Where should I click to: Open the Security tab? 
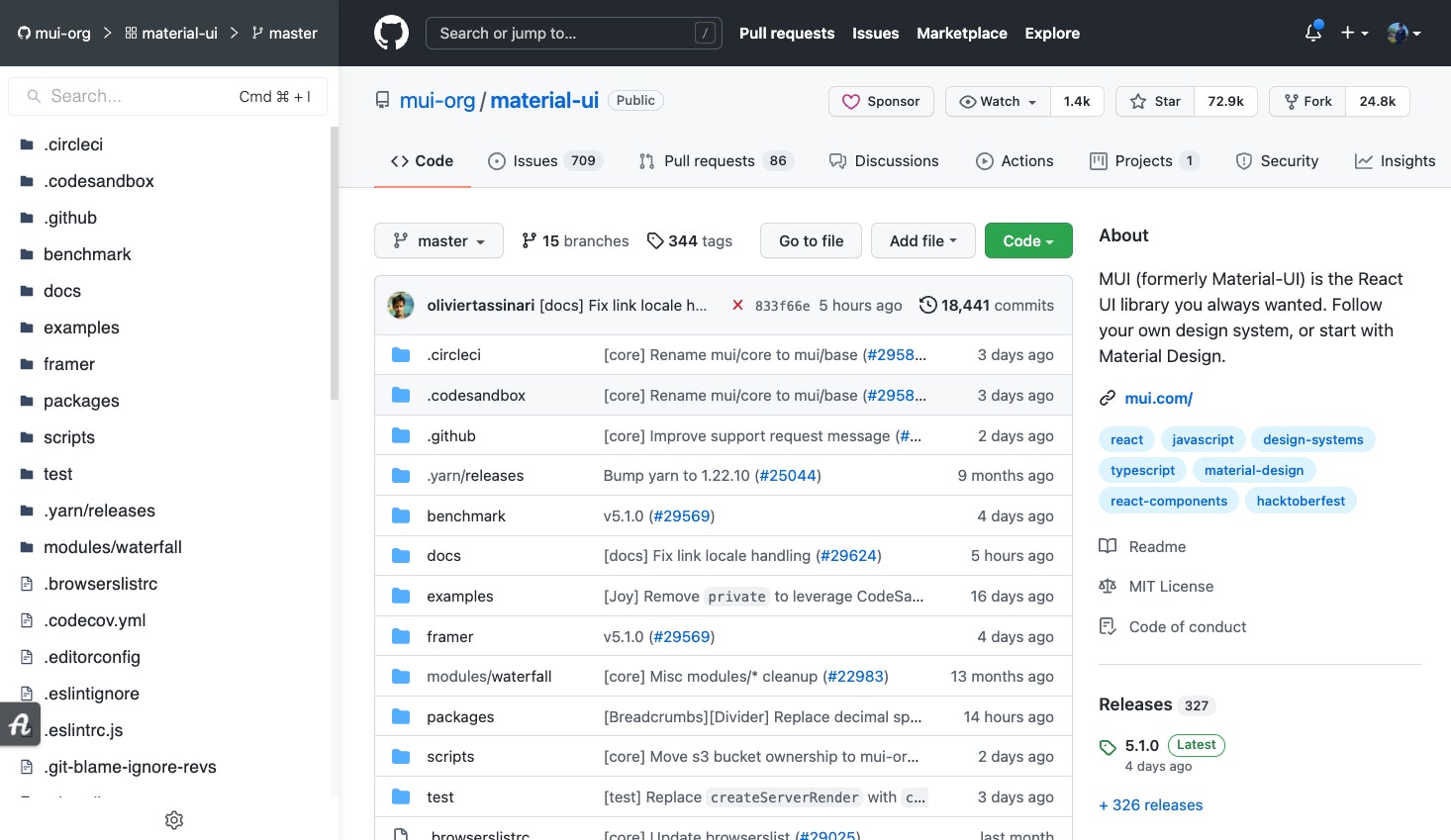tap(1277, 160)
